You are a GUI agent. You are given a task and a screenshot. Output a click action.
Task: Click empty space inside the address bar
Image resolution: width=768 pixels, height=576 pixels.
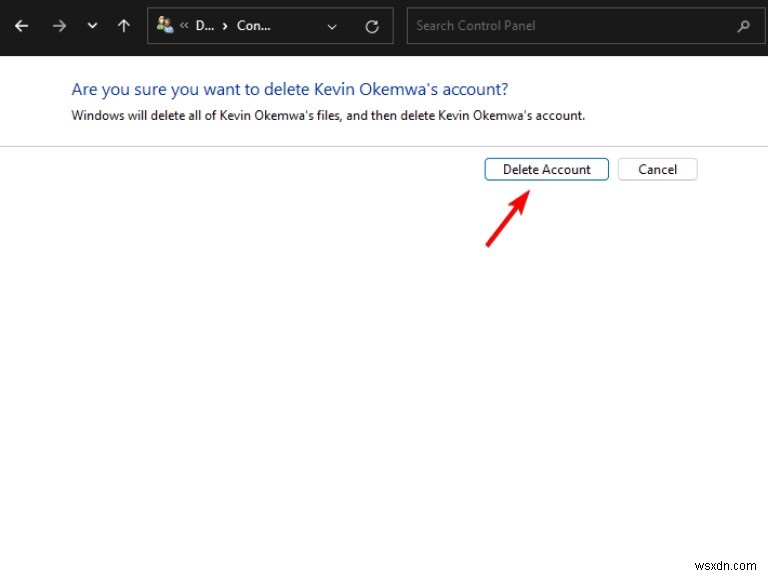[x=300, y=26]
